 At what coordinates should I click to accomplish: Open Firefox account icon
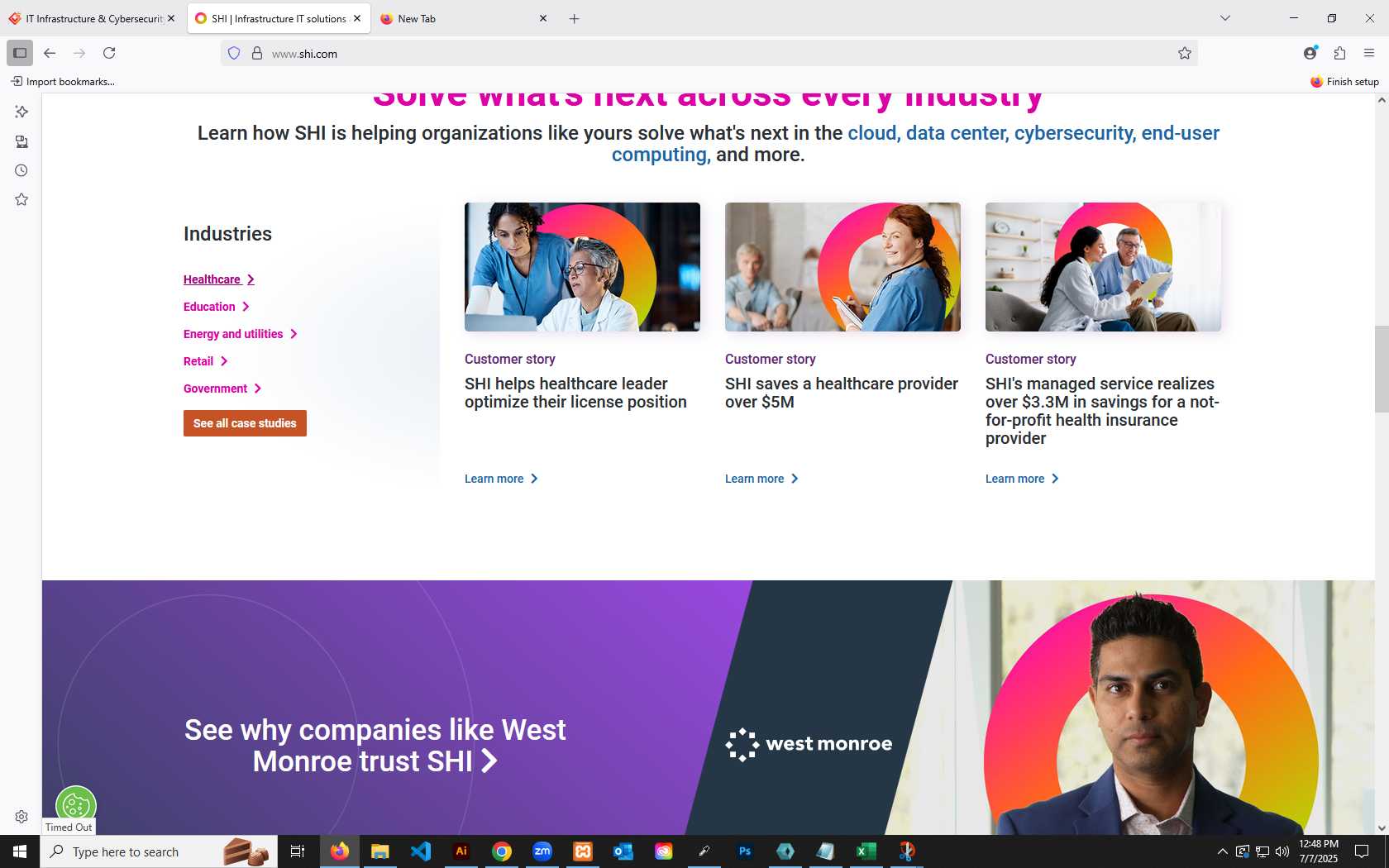(1310, 53)
